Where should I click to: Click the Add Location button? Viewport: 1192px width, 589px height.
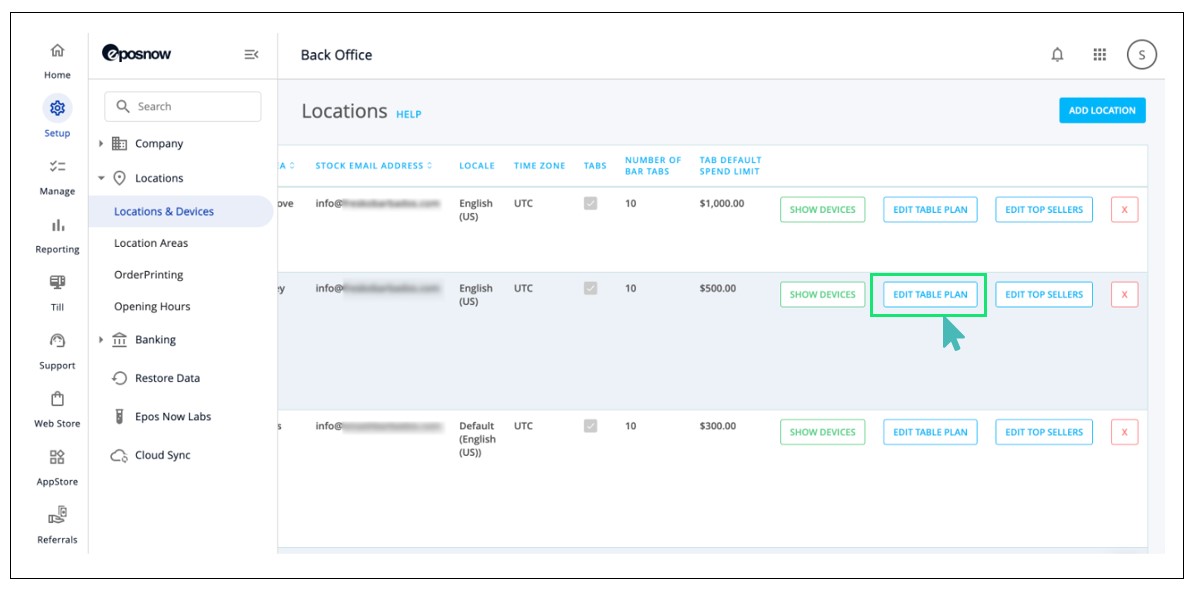[1102, 111]
